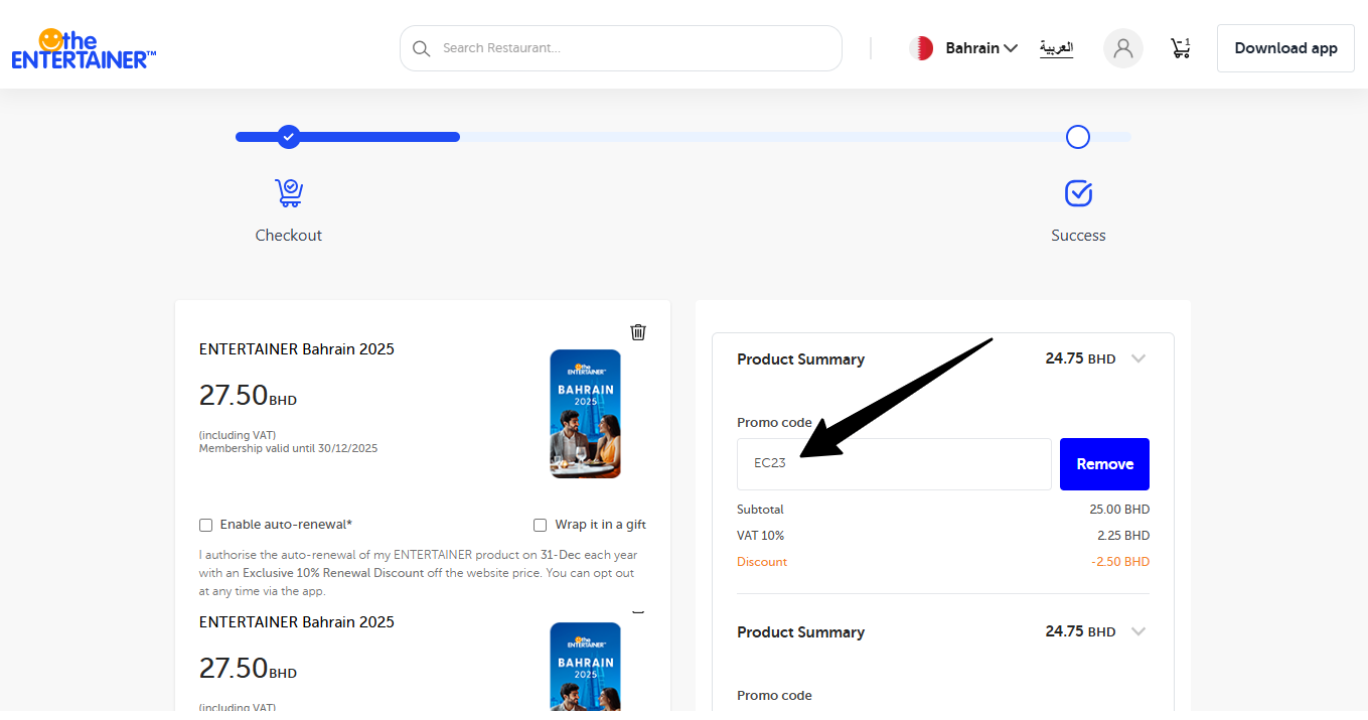Viewport: 1368px width, 720px height.
Task: Click second Bahrain 2025 product thumbnail
Action: point(586,666)
